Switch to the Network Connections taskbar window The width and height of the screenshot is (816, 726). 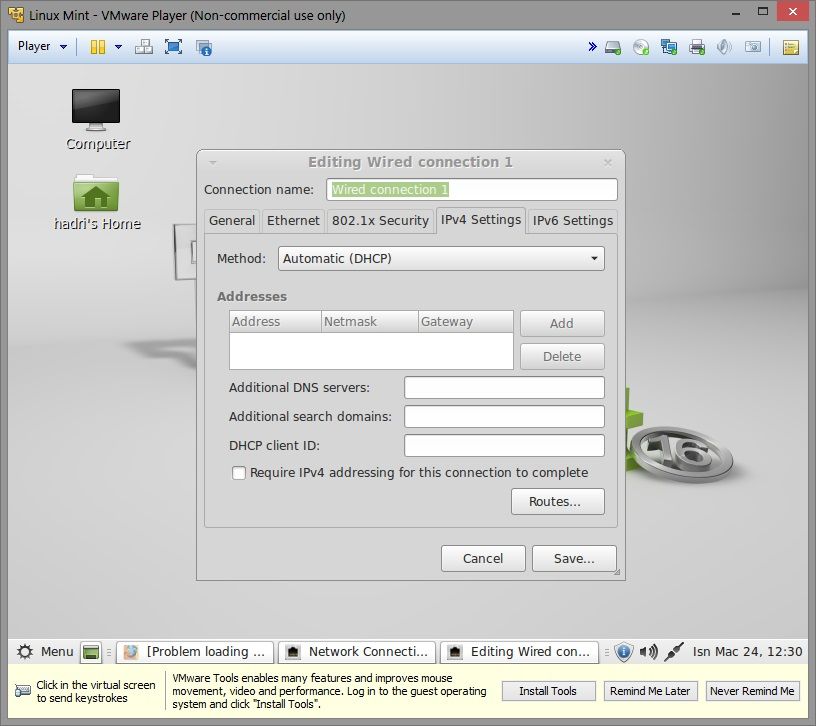(x=357, y=652)
